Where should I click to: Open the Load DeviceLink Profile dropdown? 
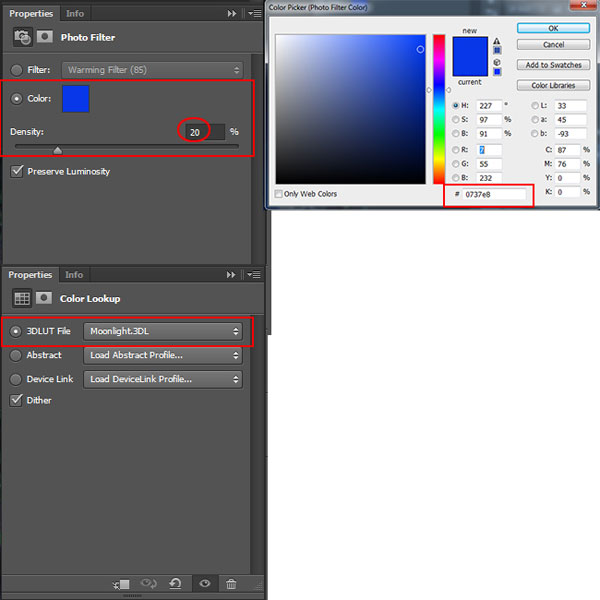point(163,379)
